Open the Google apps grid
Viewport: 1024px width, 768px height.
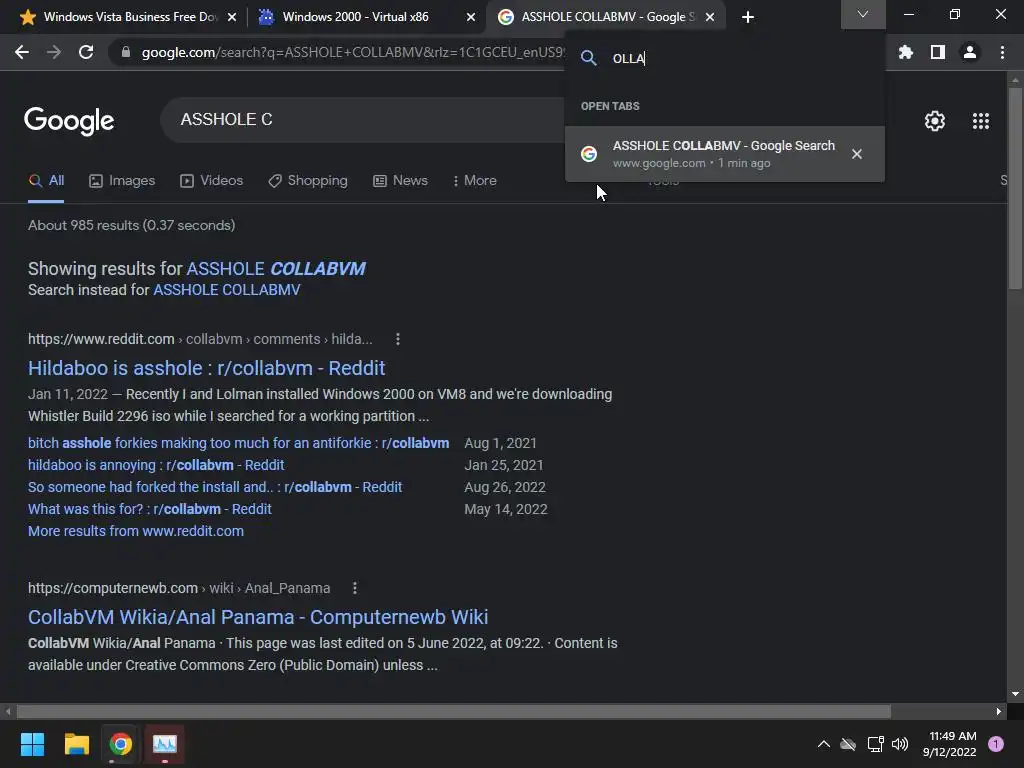[981, 121]
